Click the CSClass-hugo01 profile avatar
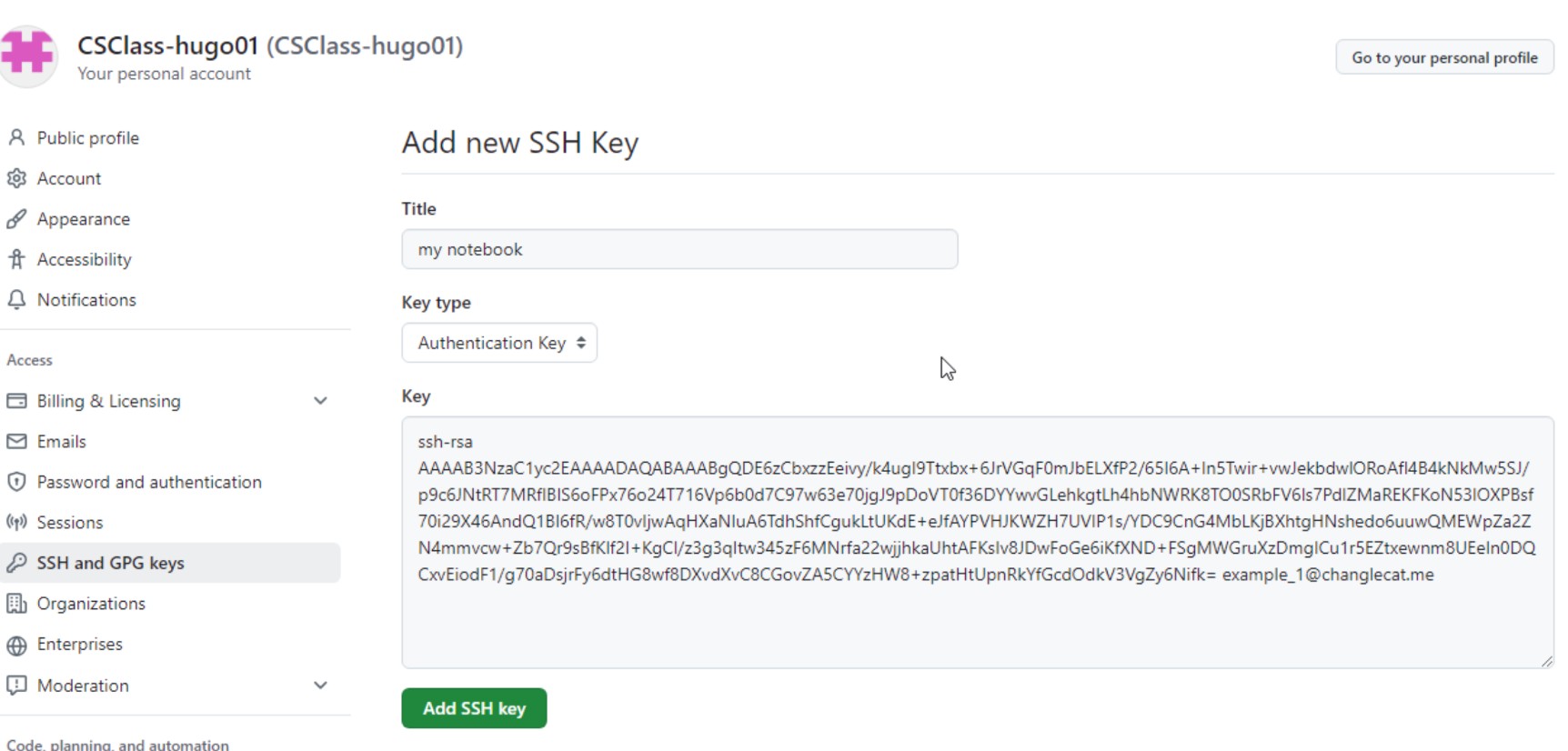This screenshot has height=751, width=1568. [x=27, y=55]
